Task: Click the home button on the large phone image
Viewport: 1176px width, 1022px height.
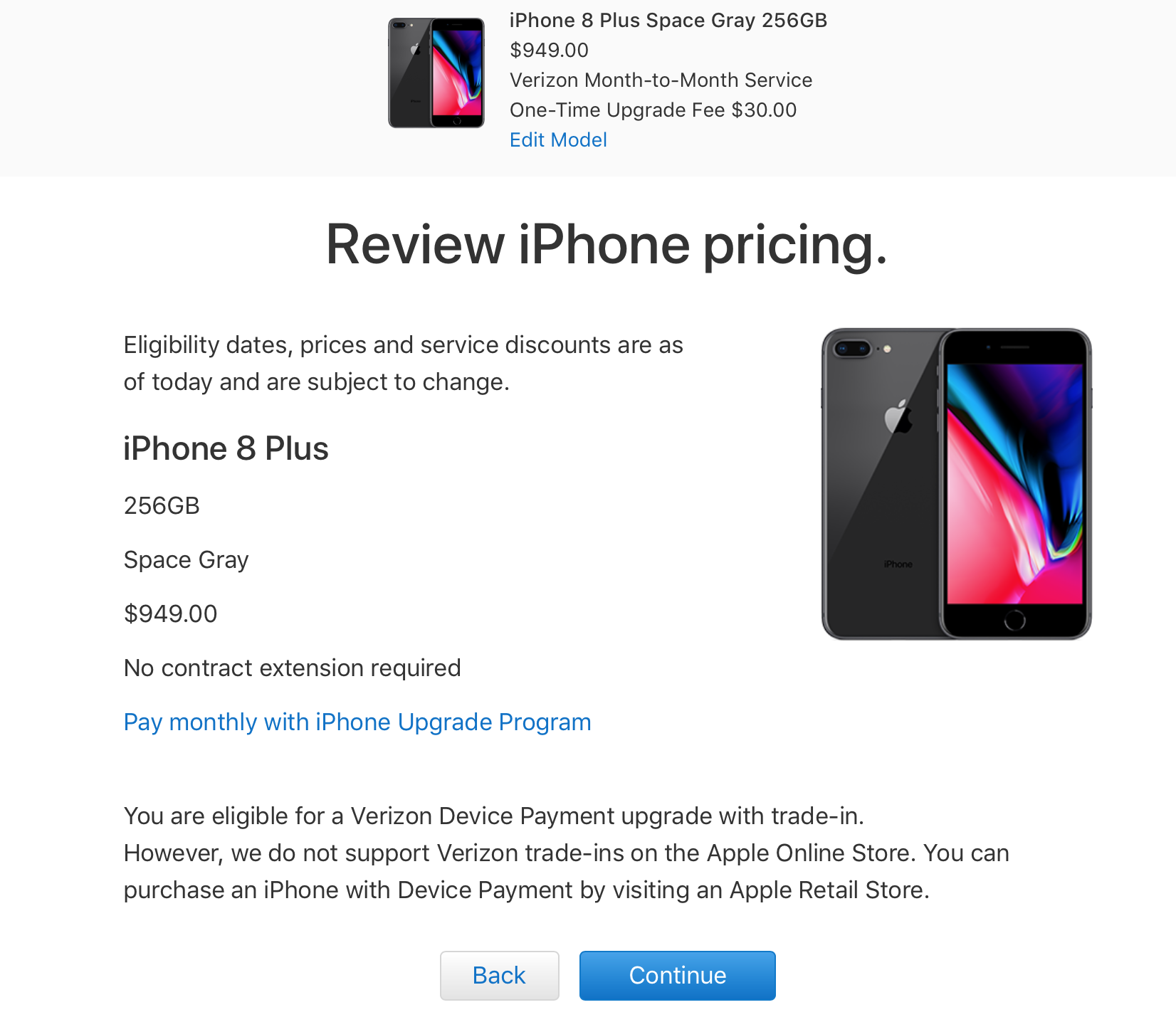Action: (1014, 620)
